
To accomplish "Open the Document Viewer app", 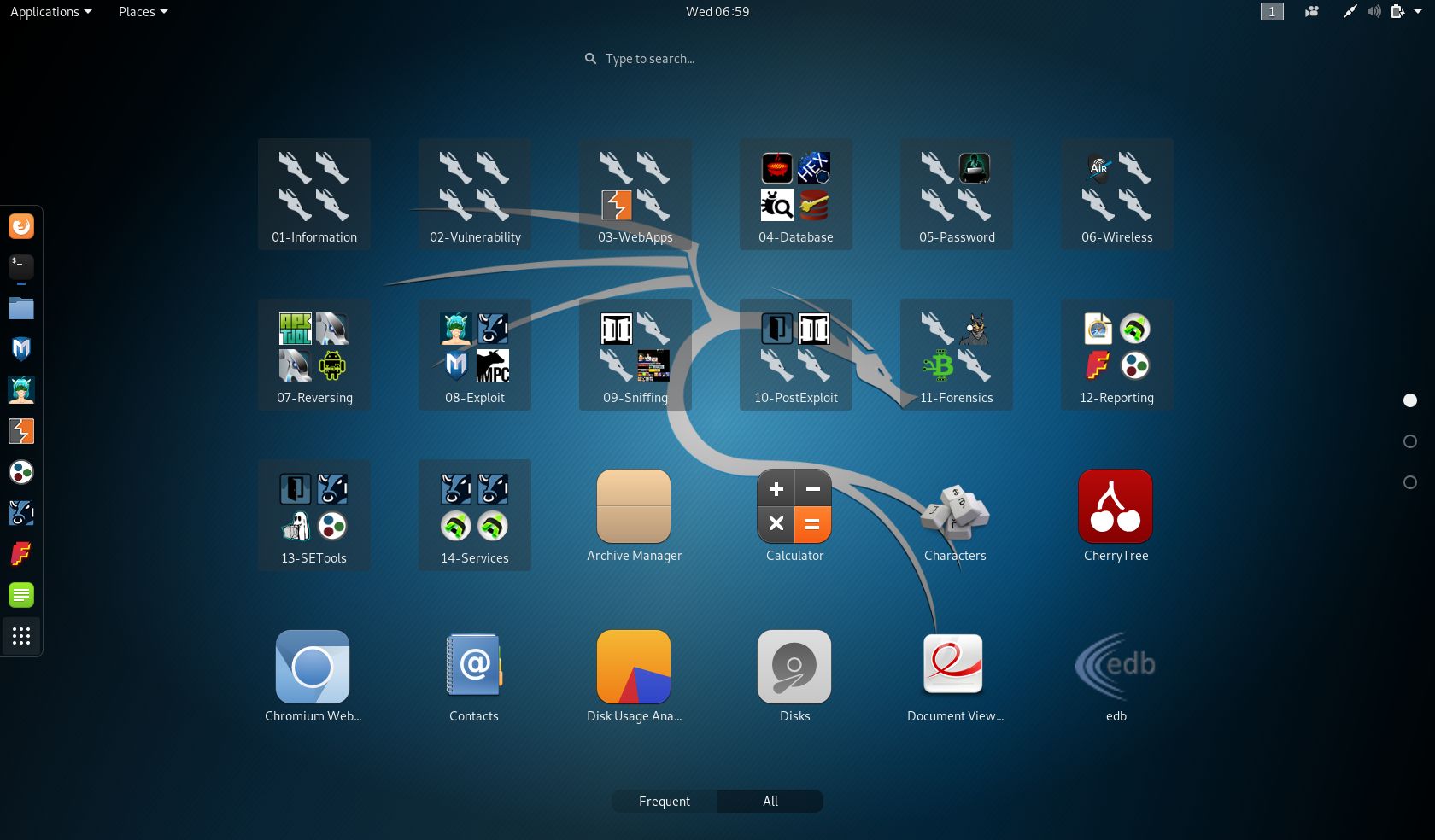I will 956,676.
